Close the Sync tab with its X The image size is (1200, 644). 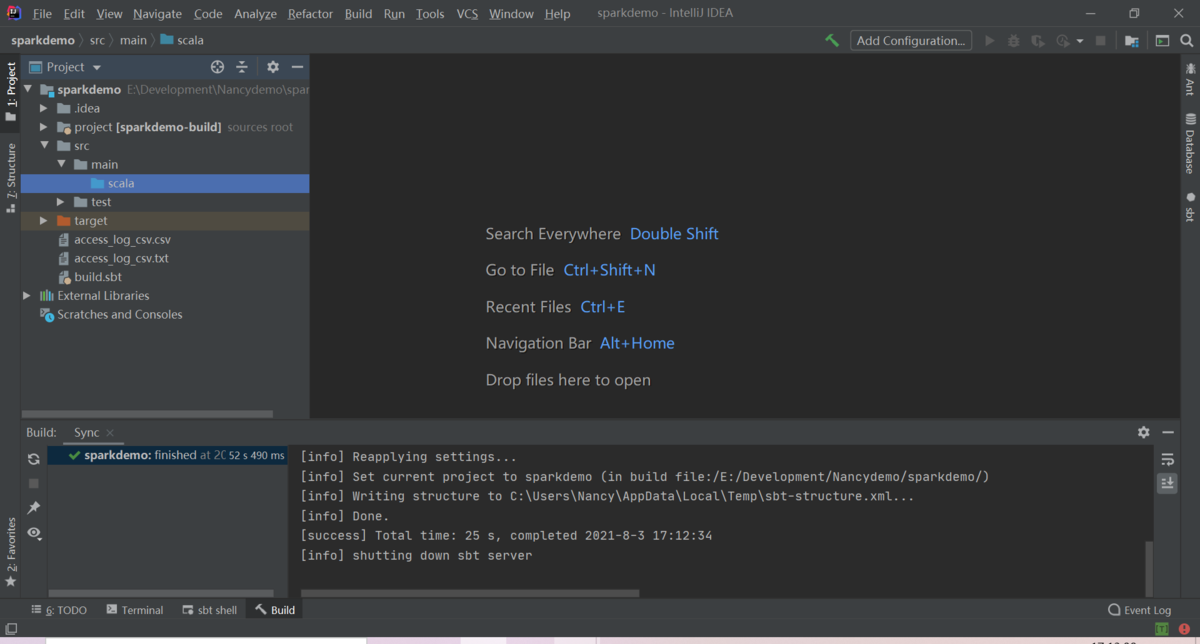110,433
